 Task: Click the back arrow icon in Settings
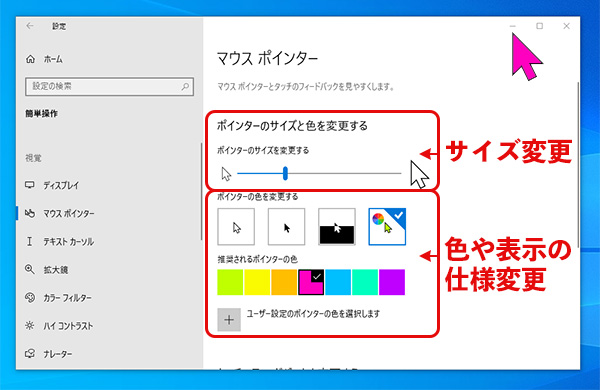[30, 26]
